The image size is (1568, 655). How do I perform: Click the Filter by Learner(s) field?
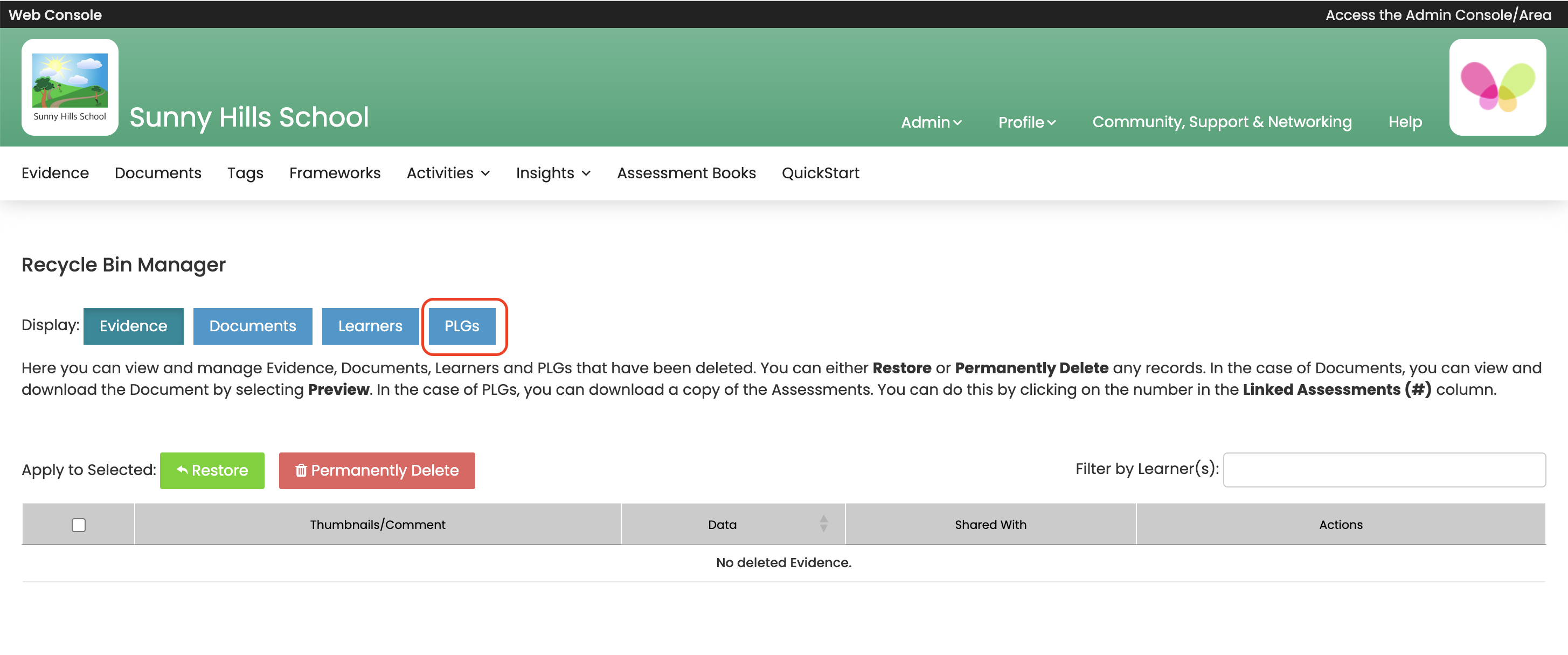point(1384,469)
